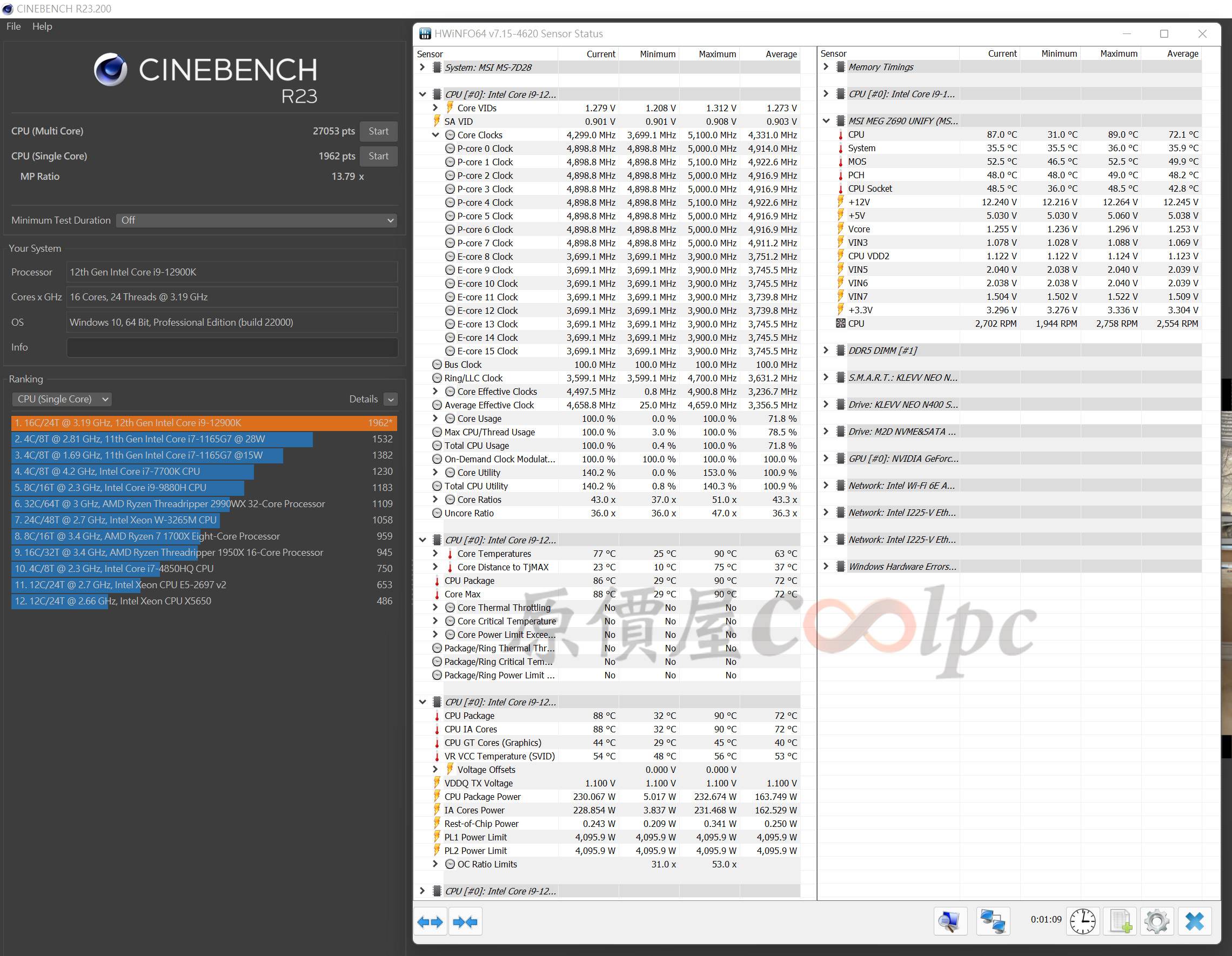Open the sensor monitor magnifier icon

[950, 921]
